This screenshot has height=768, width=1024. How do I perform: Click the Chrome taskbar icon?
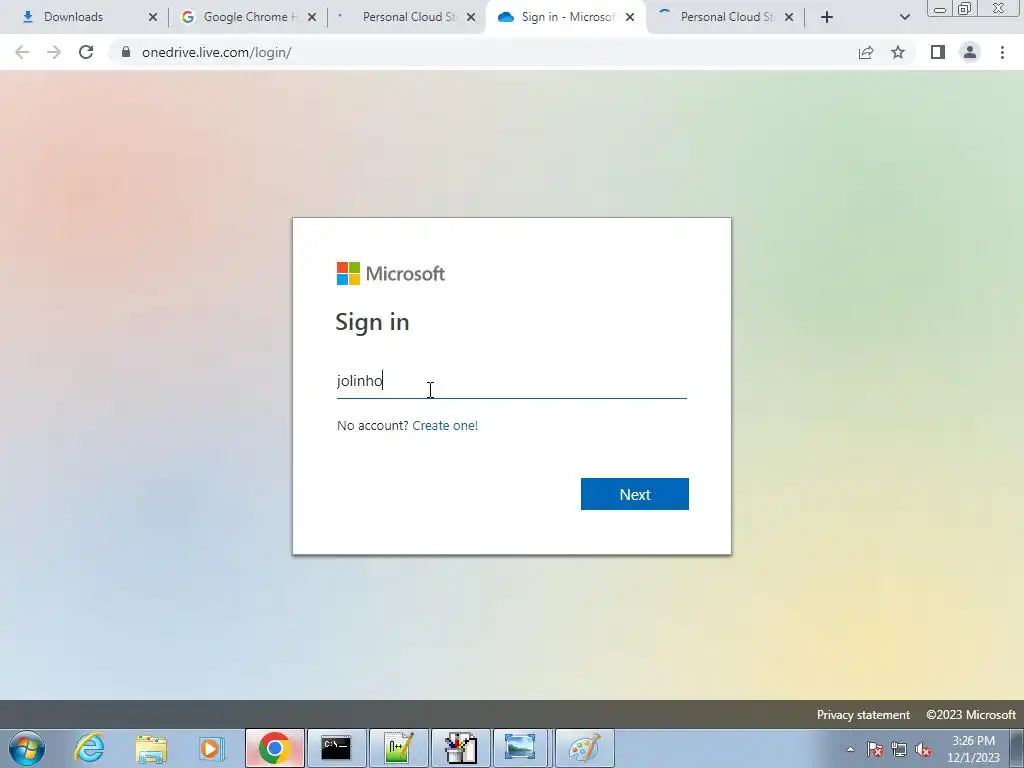[274, 748]
